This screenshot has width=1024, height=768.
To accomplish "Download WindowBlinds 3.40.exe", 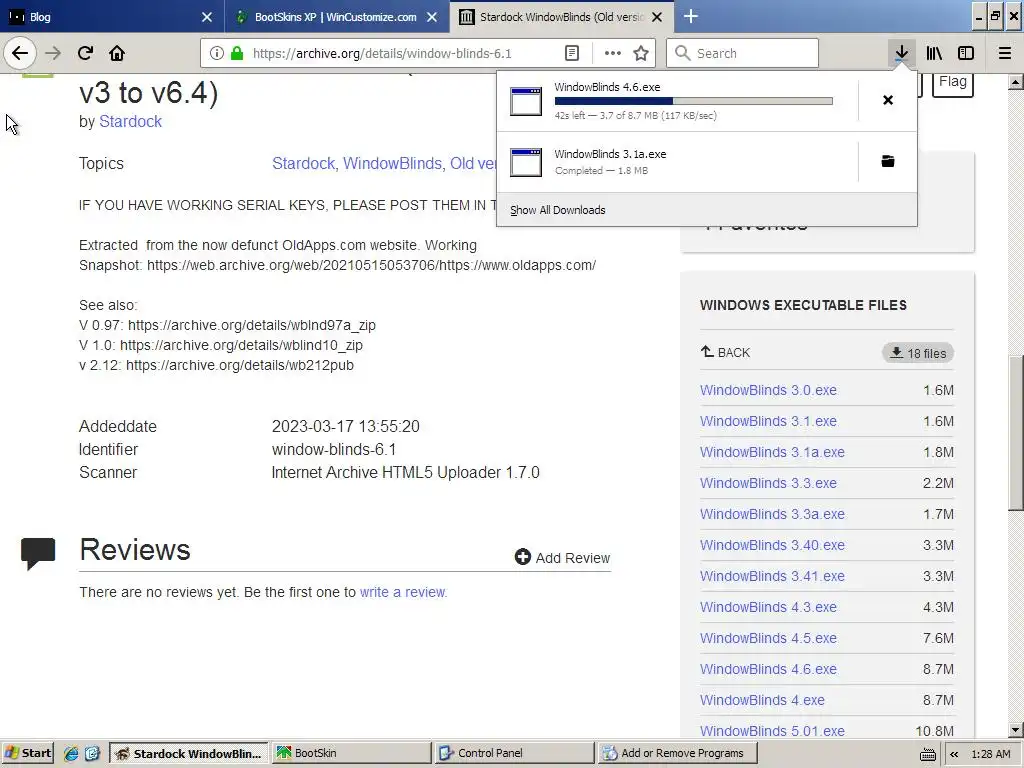I will click(x=772, y=545).
